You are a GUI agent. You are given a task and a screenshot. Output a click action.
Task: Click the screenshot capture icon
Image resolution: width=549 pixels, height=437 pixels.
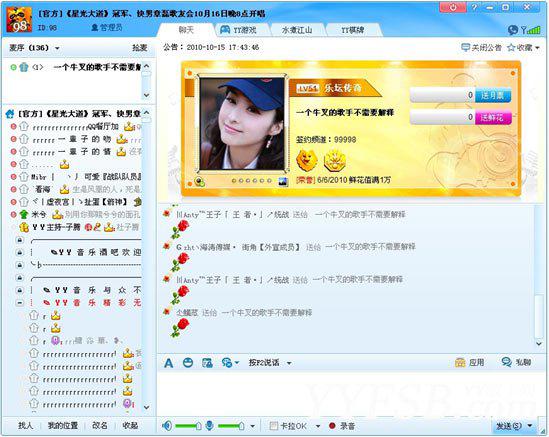[207, 363]
